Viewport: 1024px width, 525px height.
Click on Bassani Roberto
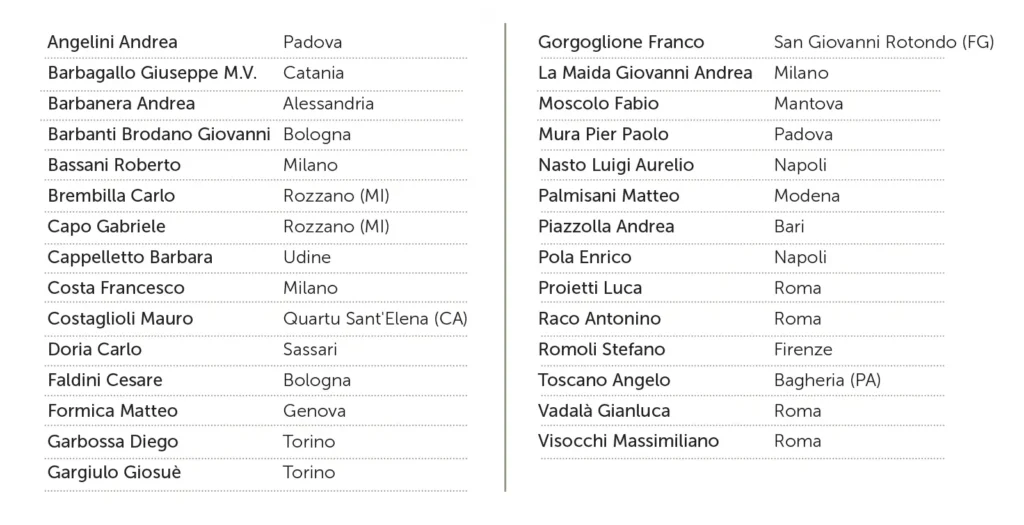click(x=114, y=165)
